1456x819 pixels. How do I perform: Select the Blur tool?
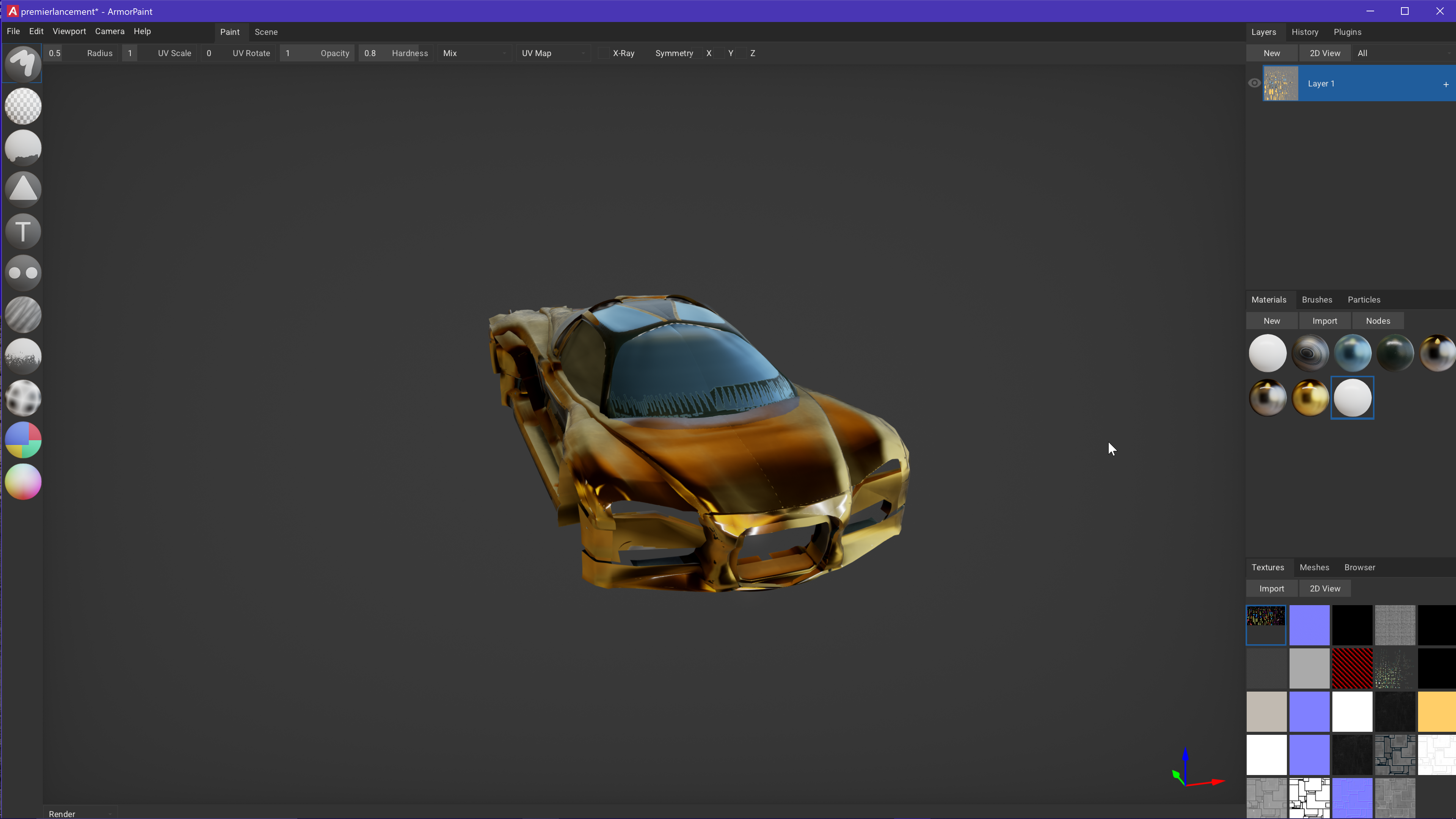coord(23,315)
